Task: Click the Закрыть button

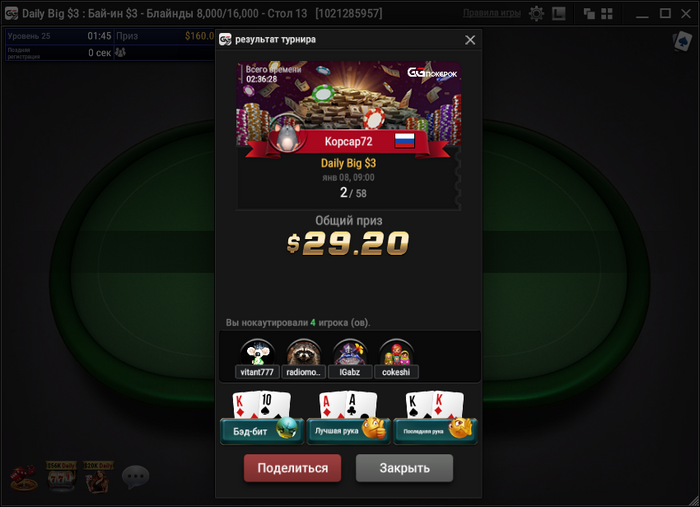Action: tap(404, 468)
